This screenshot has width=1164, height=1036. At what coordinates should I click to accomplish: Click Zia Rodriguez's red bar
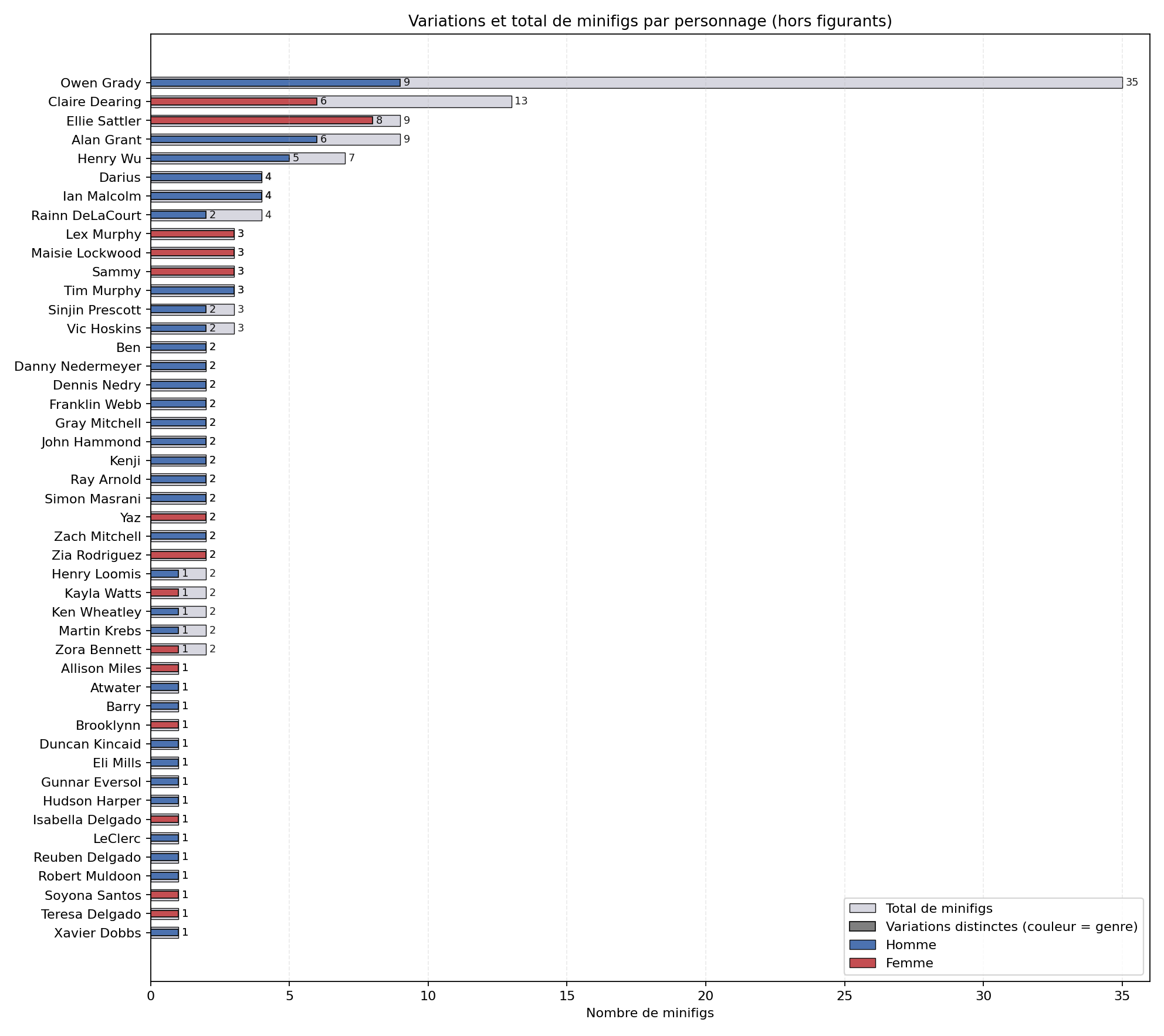click(178, 555)
